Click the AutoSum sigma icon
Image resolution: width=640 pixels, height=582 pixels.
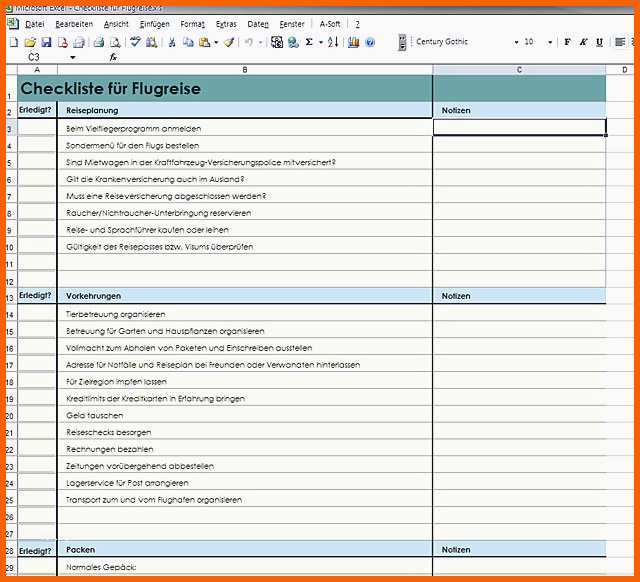pyautogui.click(x=309, y=43)
